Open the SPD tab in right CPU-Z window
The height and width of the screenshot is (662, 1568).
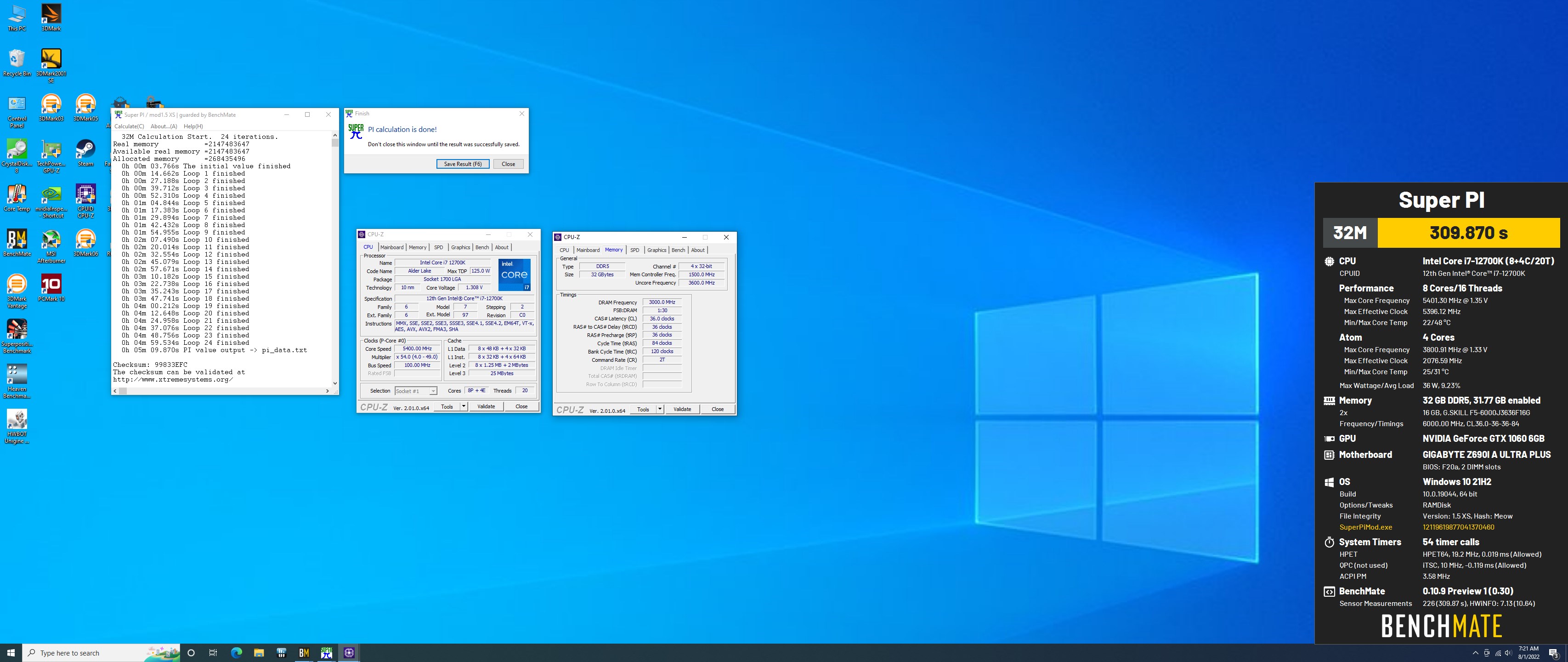pos(635,250)
